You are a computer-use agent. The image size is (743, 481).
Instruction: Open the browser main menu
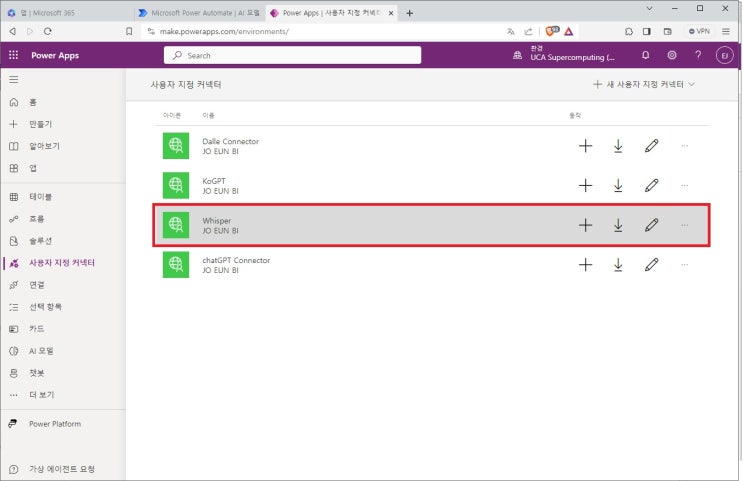(x=726, y=31)
